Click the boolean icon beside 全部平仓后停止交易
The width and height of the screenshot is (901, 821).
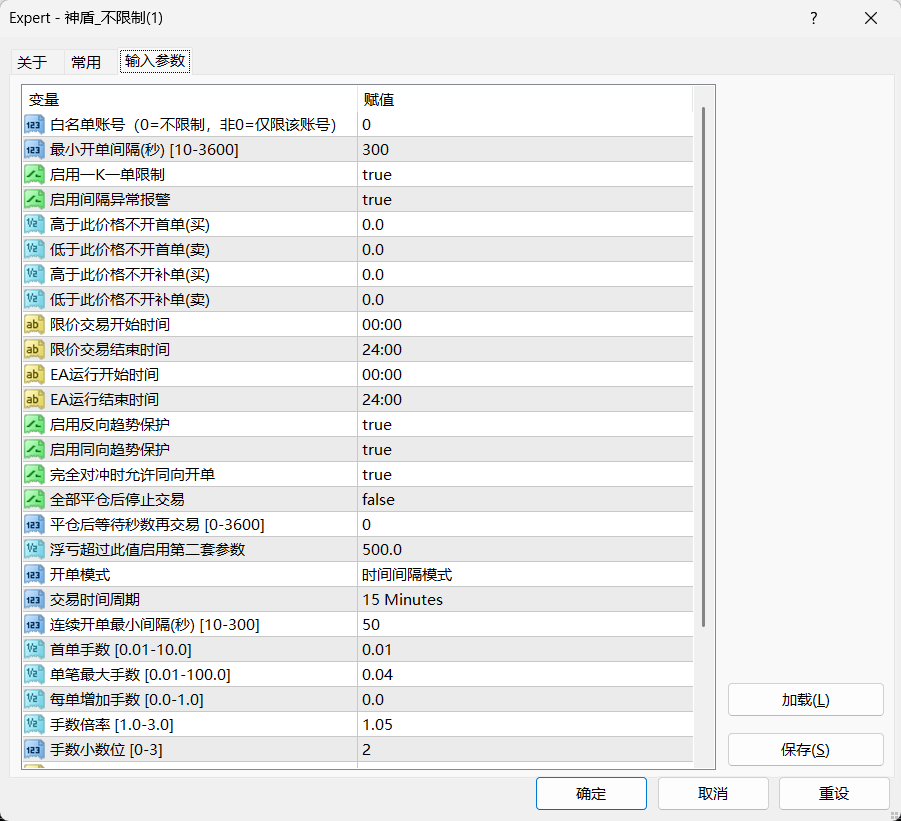34,500
